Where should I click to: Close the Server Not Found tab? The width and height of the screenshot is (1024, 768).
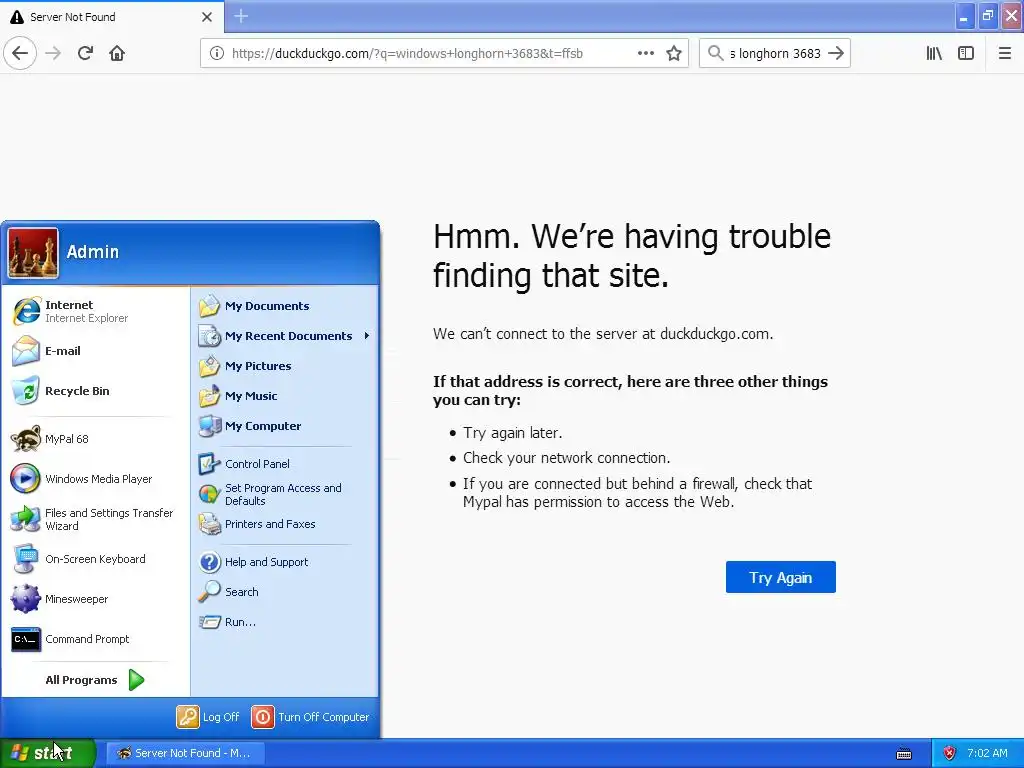[206, 17]
